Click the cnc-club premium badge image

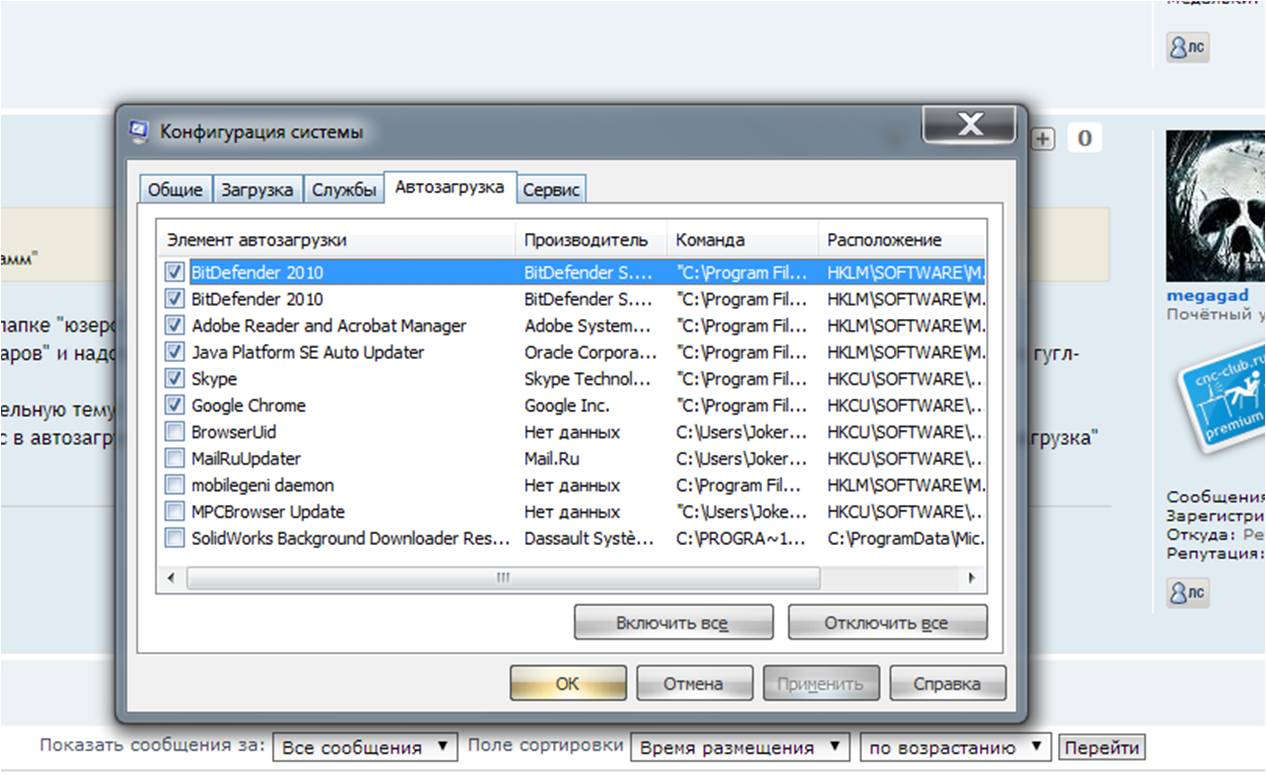point(1220,398)
